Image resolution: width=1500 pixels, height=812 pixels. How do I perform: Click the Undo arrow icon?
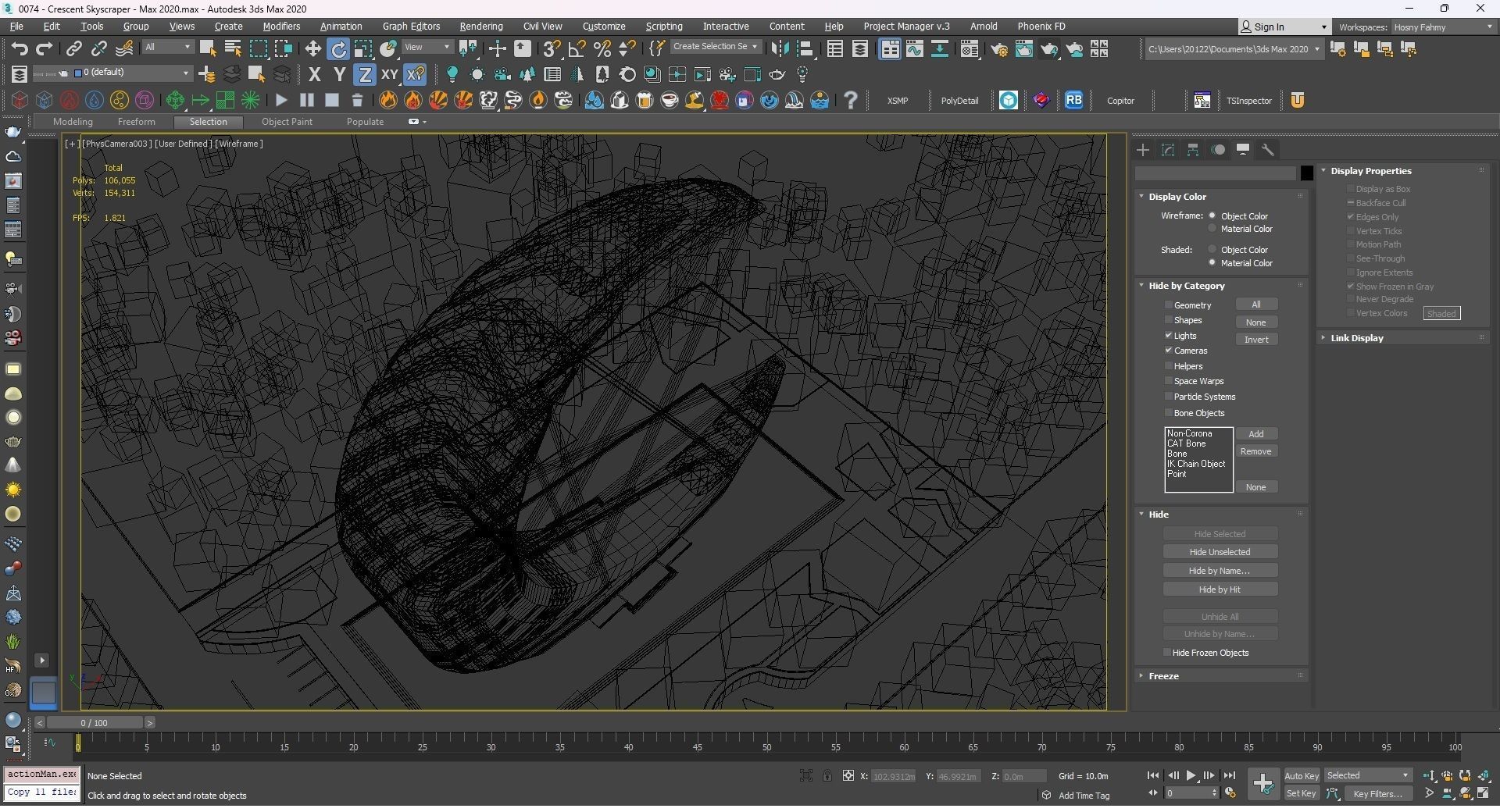19,49
